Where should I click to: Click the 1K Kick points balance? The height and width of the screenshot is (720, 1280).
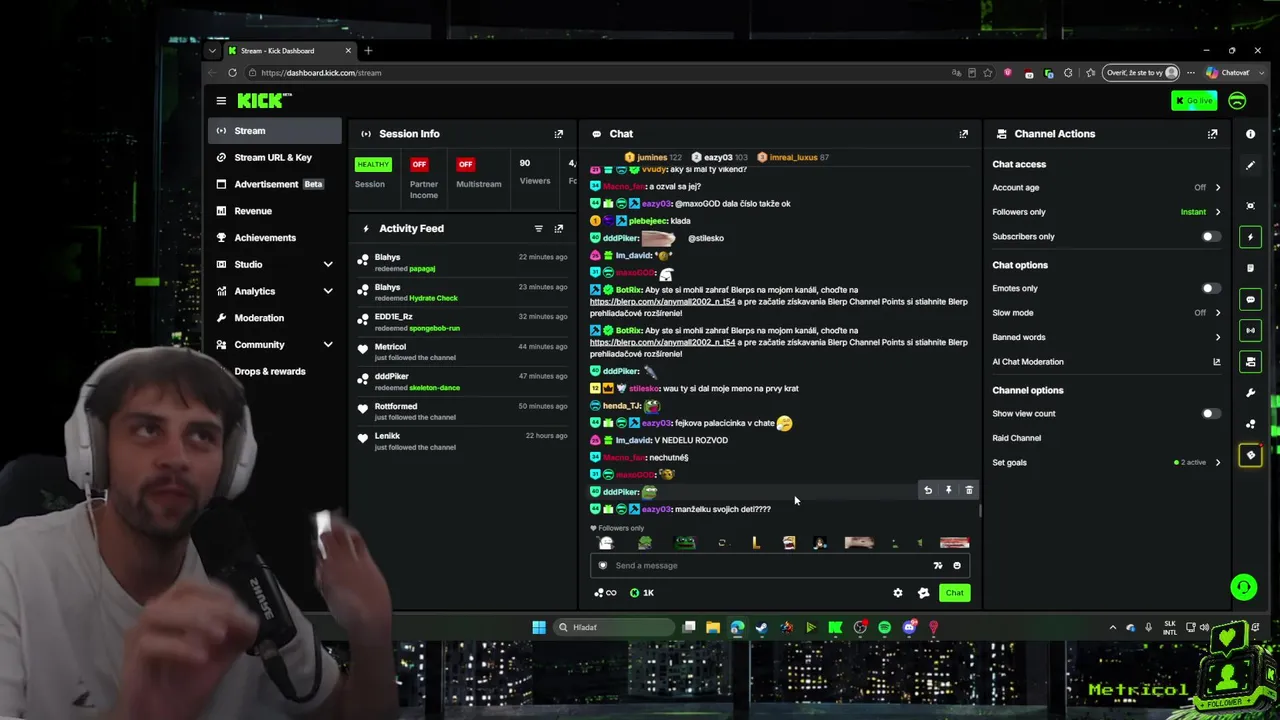click(641, 593)
